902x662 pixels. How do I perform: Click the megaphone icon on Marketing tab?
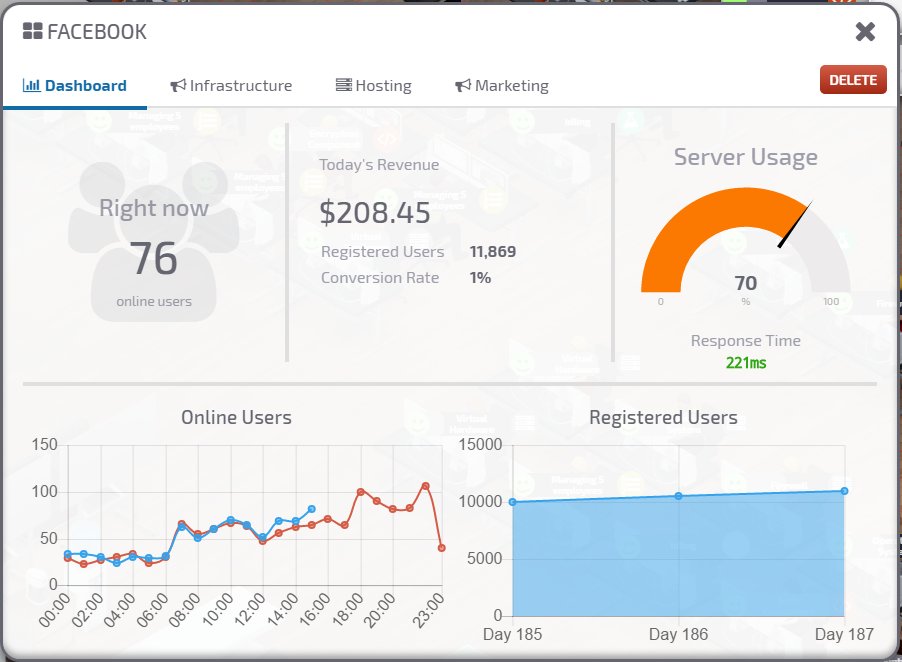(x=463, y=86)
